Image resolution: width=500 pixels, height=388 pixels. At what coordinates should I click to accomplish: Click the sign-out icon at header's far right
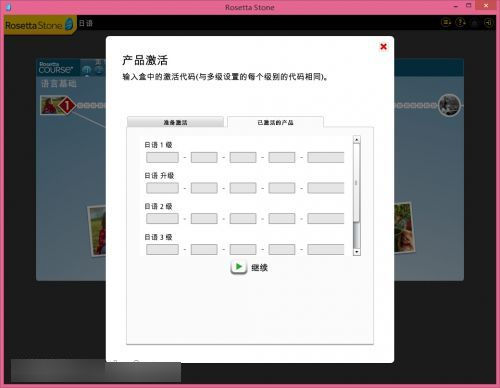point(488,23)
